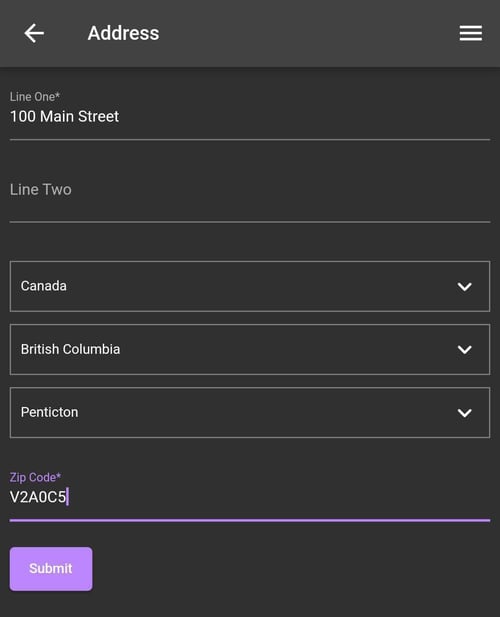The height and width of the screenshot is (617, 500).
Task: Click the purple Zip Code* label
Action: [35, 477]
